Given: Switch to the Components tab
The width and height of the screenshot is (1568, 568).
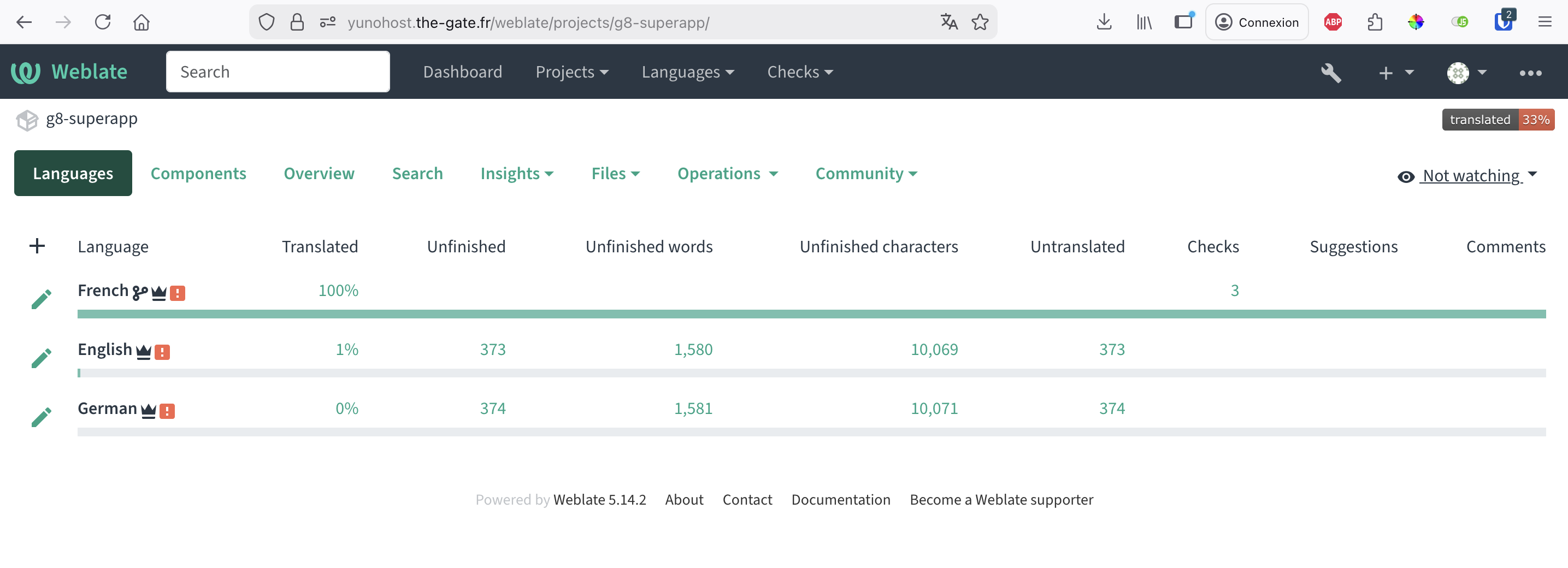Looking at the screenshot, I should click(x=198, y=174).
